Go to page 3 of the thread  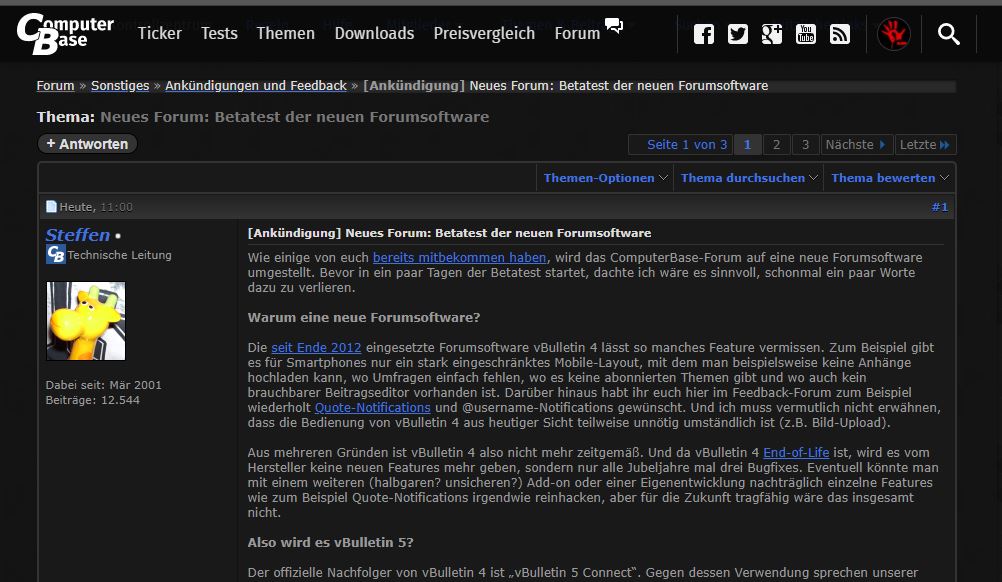click(x=805, y=144)
